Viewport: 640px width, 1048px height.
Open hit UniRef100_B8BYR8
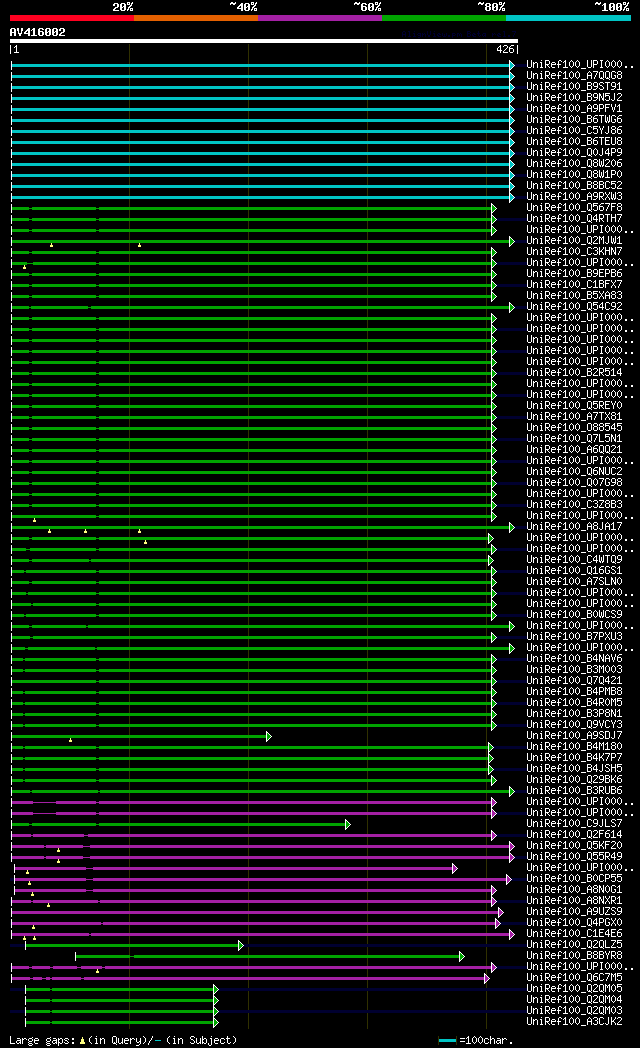pos(574,955)
